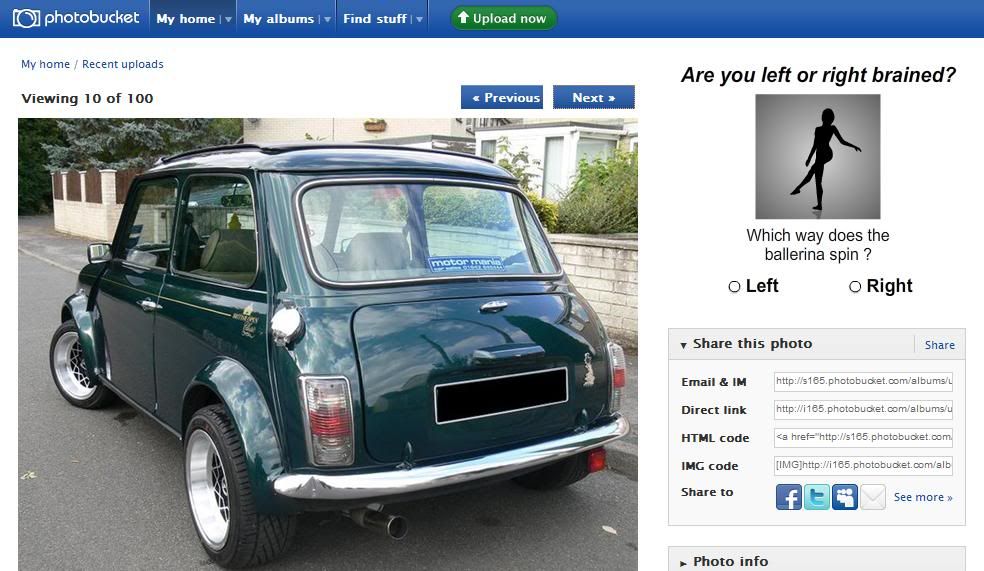Click the See more sharing link
Screen dimensions: 984x571
[x=923, y=497]
